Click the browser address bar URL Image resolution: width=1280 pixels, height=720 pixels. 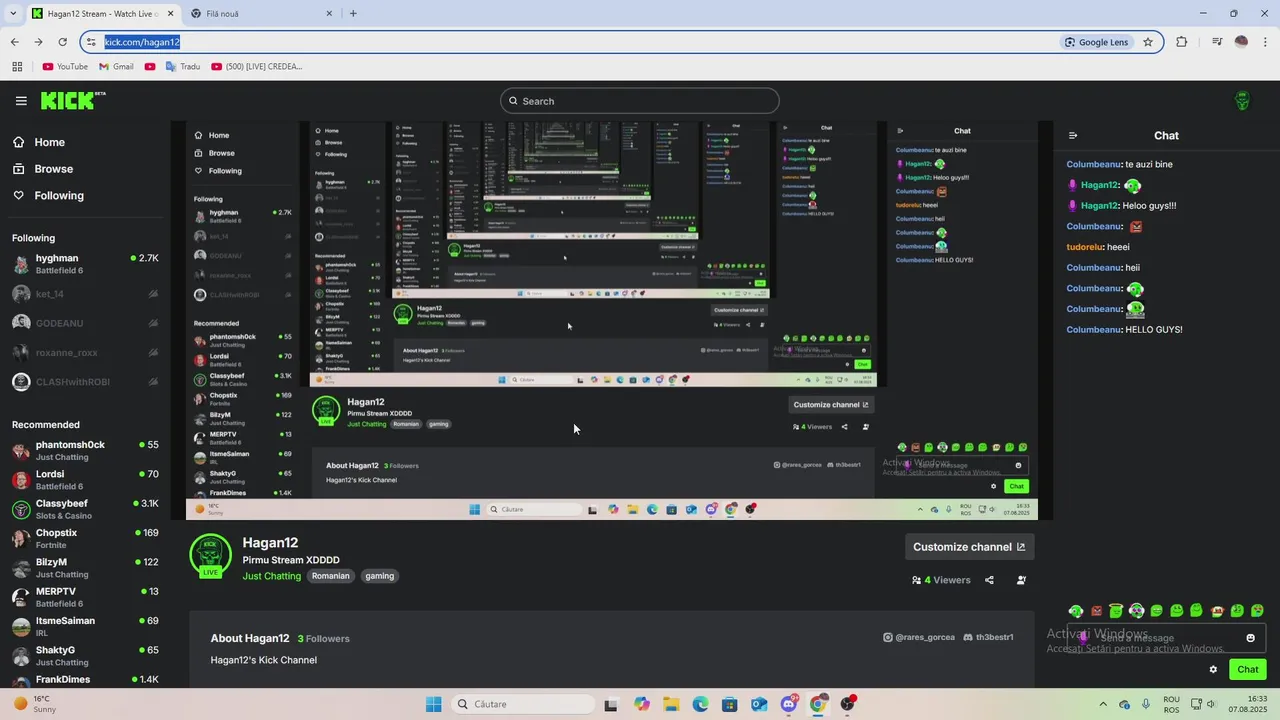tap(142, 42)
